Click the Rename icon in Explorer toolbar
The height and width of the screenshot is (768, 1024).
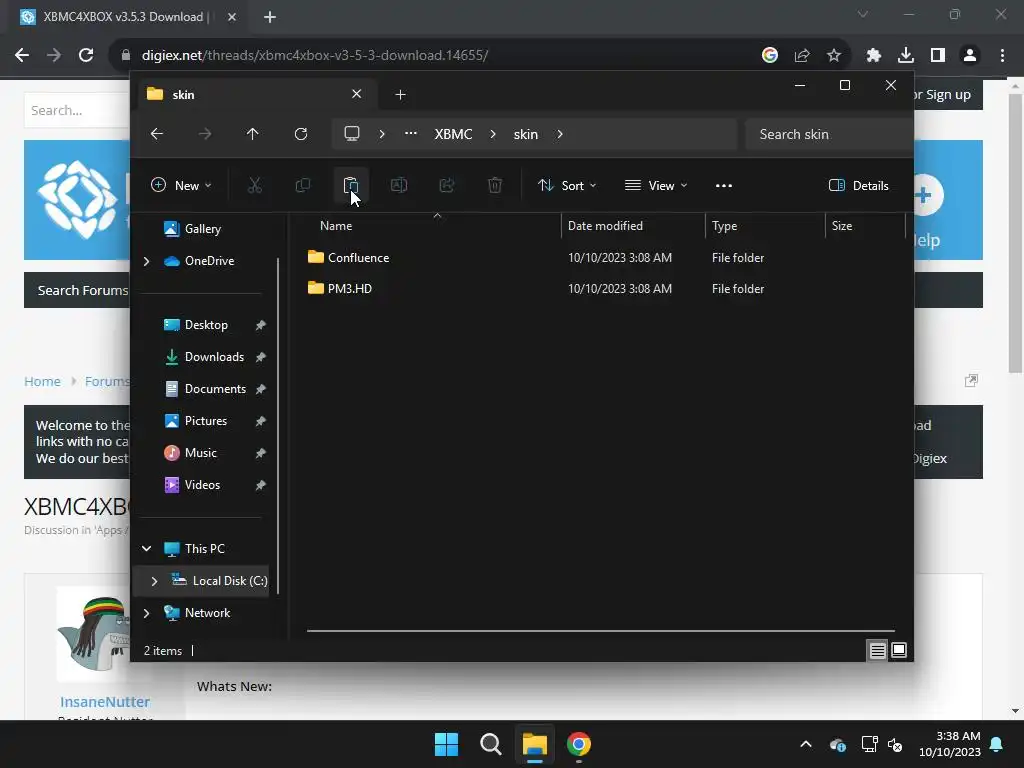coord(399,185)
